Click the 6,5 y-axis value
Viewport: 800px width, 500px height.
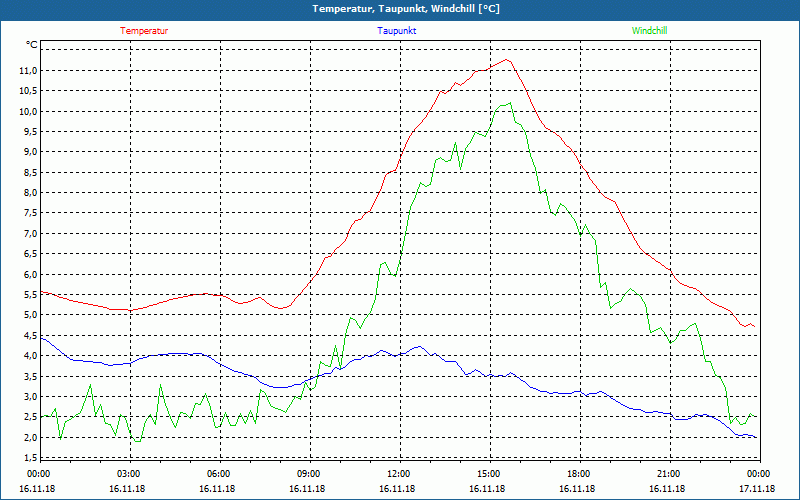tap(30, 254)
